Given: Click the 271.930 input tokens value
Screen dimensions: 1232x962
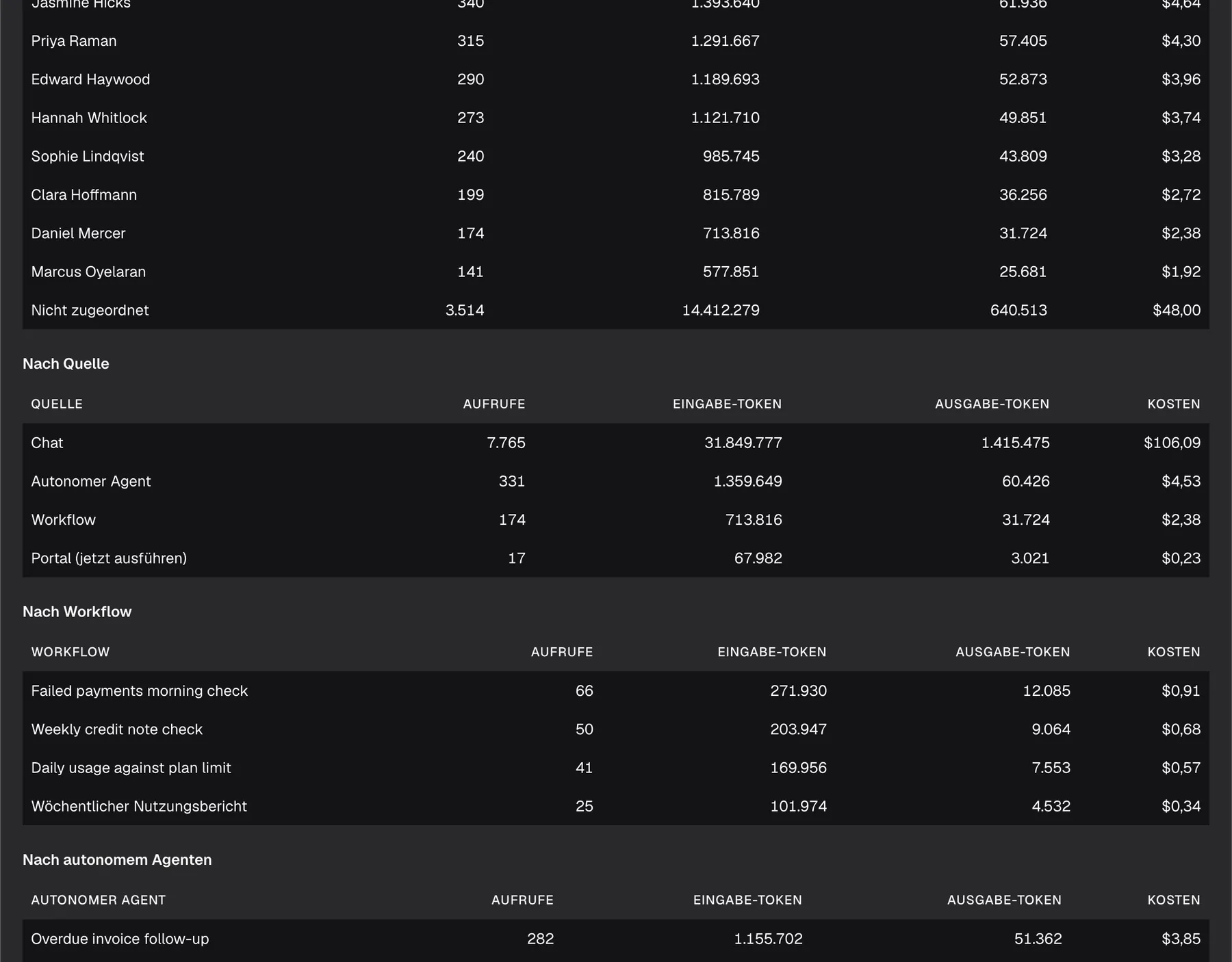Looking at the screenshot, I should click(798, 691).
